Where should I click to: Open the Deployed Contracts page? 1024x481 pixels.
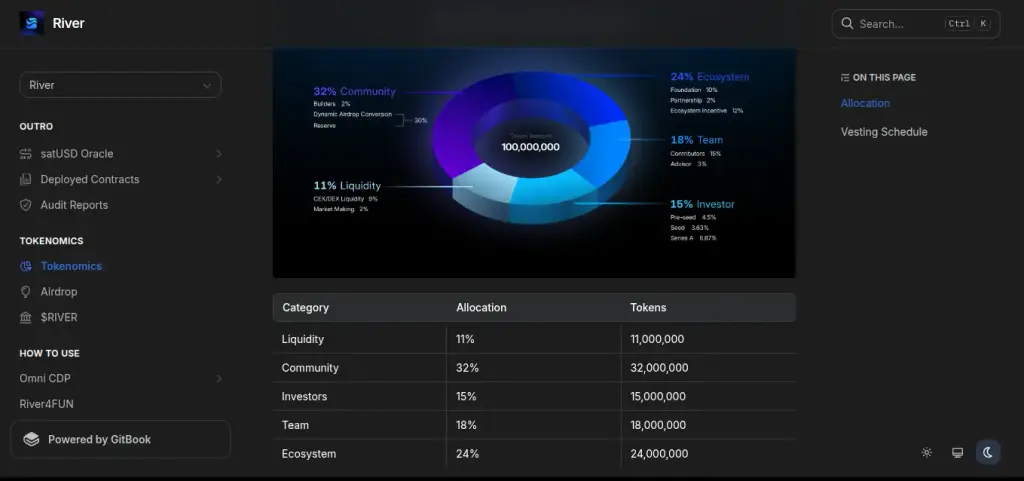tap(90, 179)
